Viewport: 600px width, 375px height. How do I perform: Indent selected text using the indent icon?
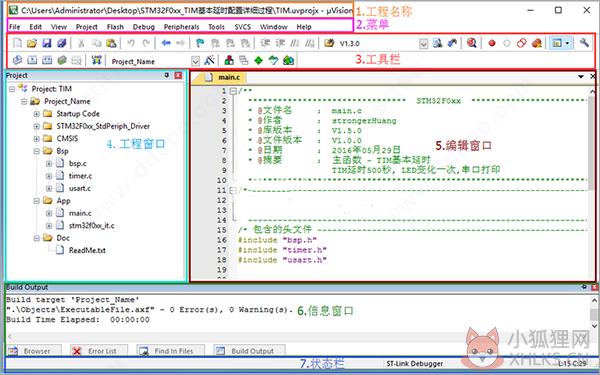(265, 43)
